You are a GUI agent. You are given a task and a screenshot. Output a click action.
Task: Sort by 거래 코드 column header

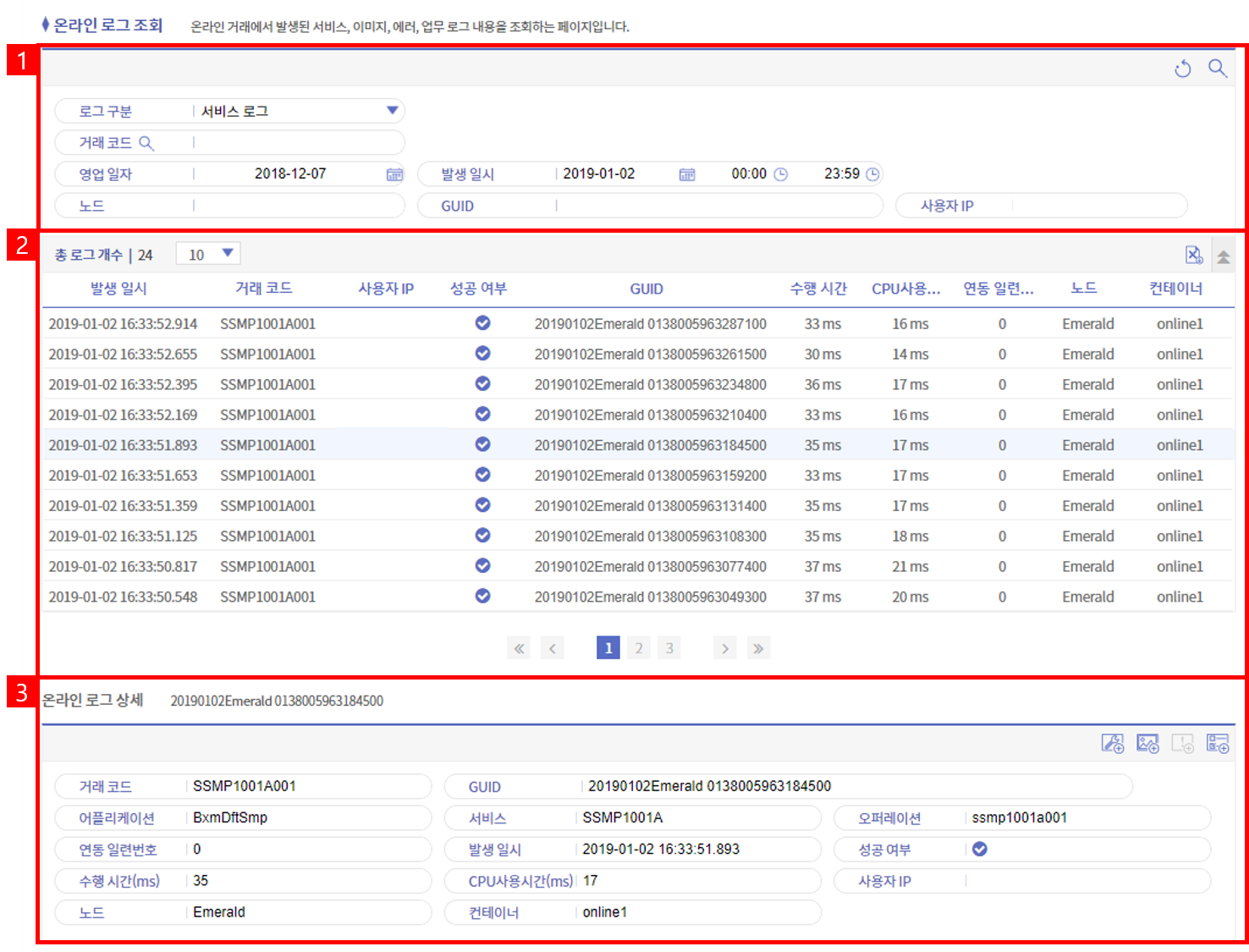click(264, 289)
